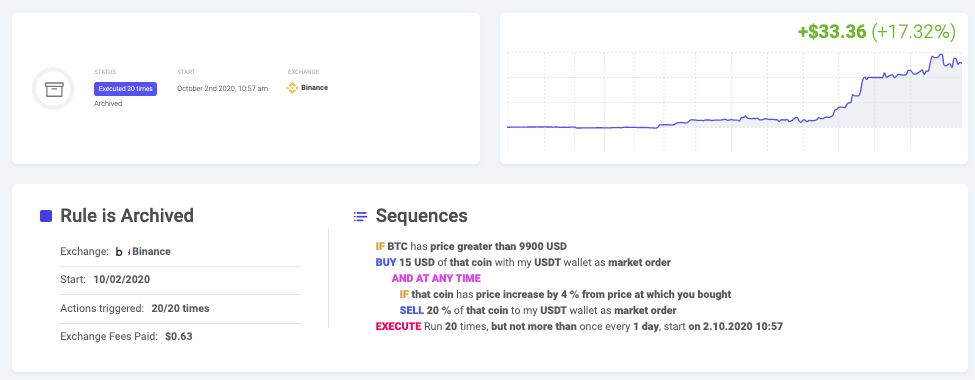The image size is (975, 380).
Task: Click the Exchange Fees Paid $0.63 value
Action: click(x=179, y=337)
